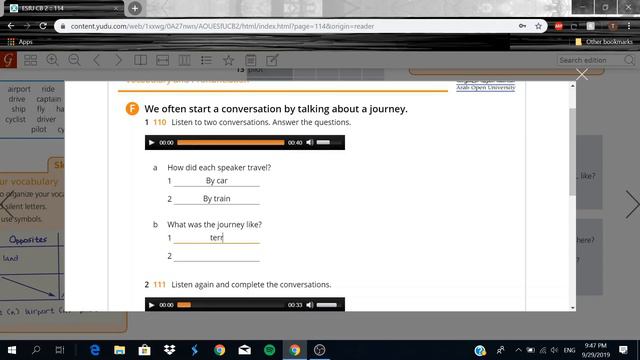
Task: Click the fit-width layout icon
Action: tap(162, 60)
